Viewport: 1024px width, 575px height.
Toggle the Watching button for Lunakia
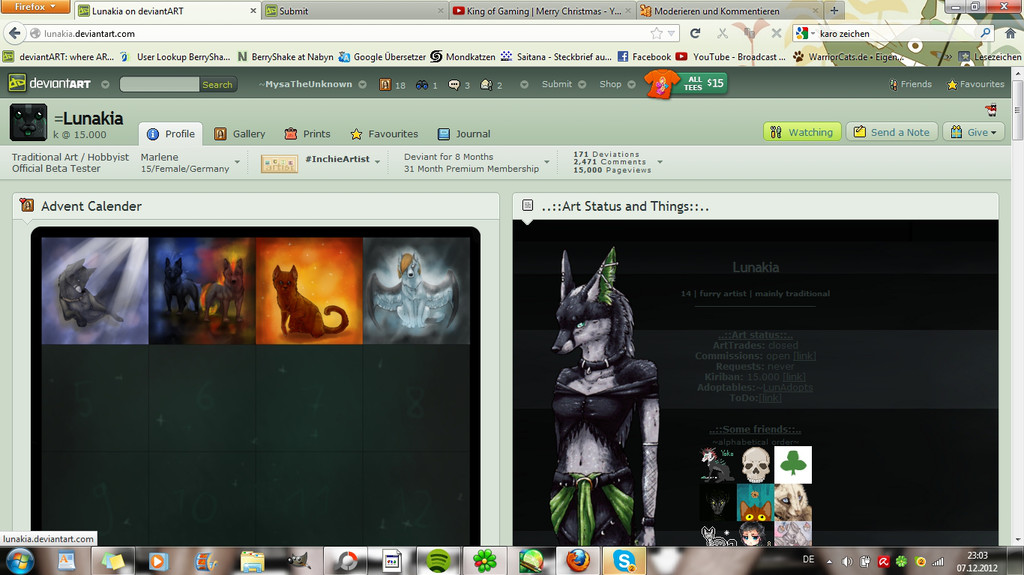[x=802, y=132]
